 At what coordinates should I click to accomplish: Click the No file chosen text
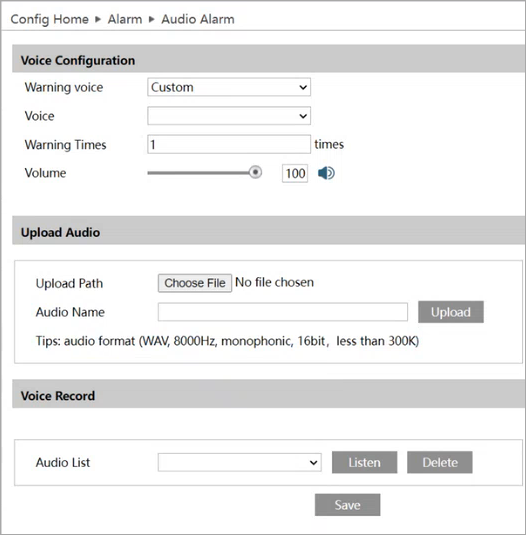coord(274,283)
